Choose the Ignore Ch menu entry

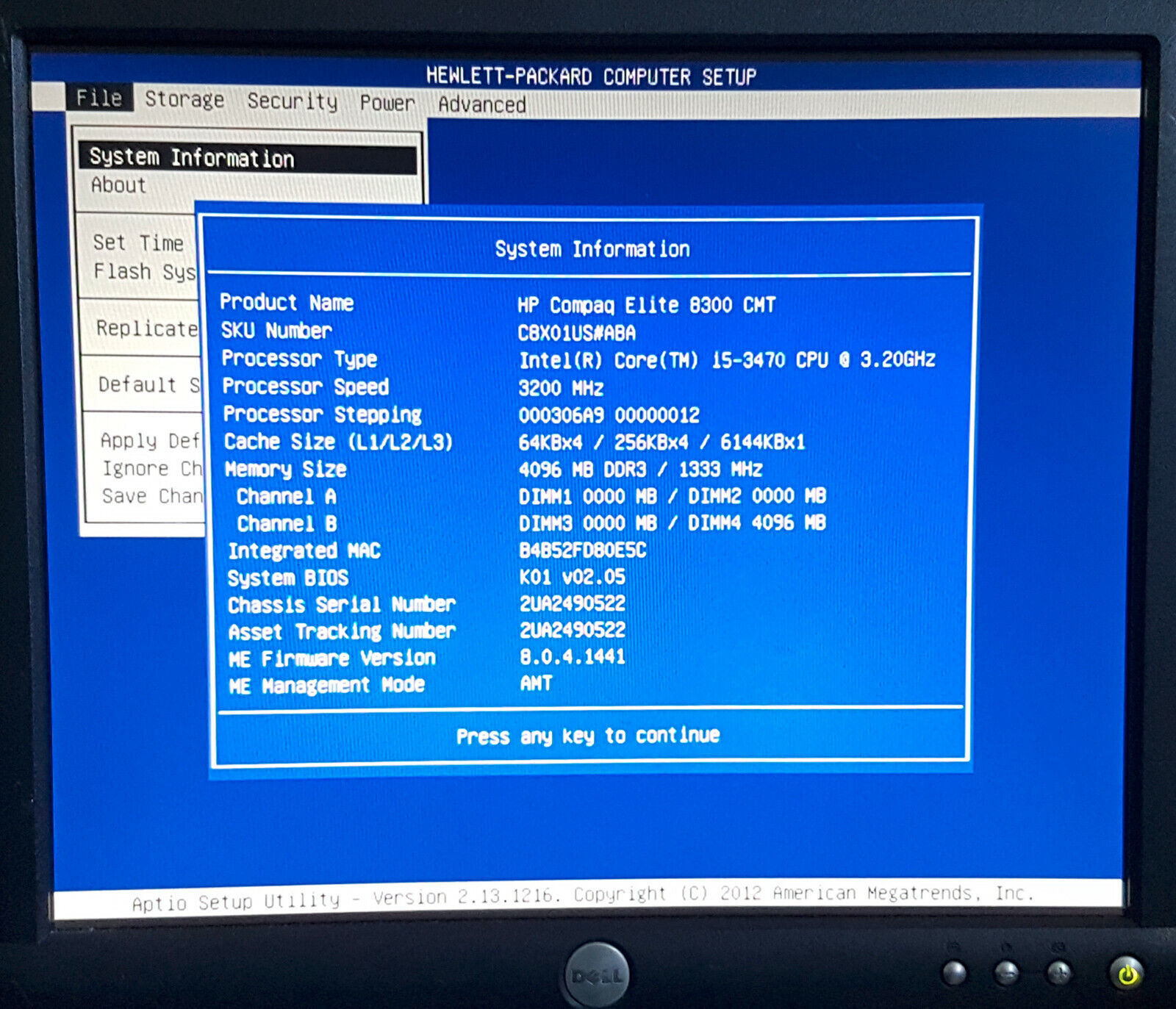coord(152,468)
